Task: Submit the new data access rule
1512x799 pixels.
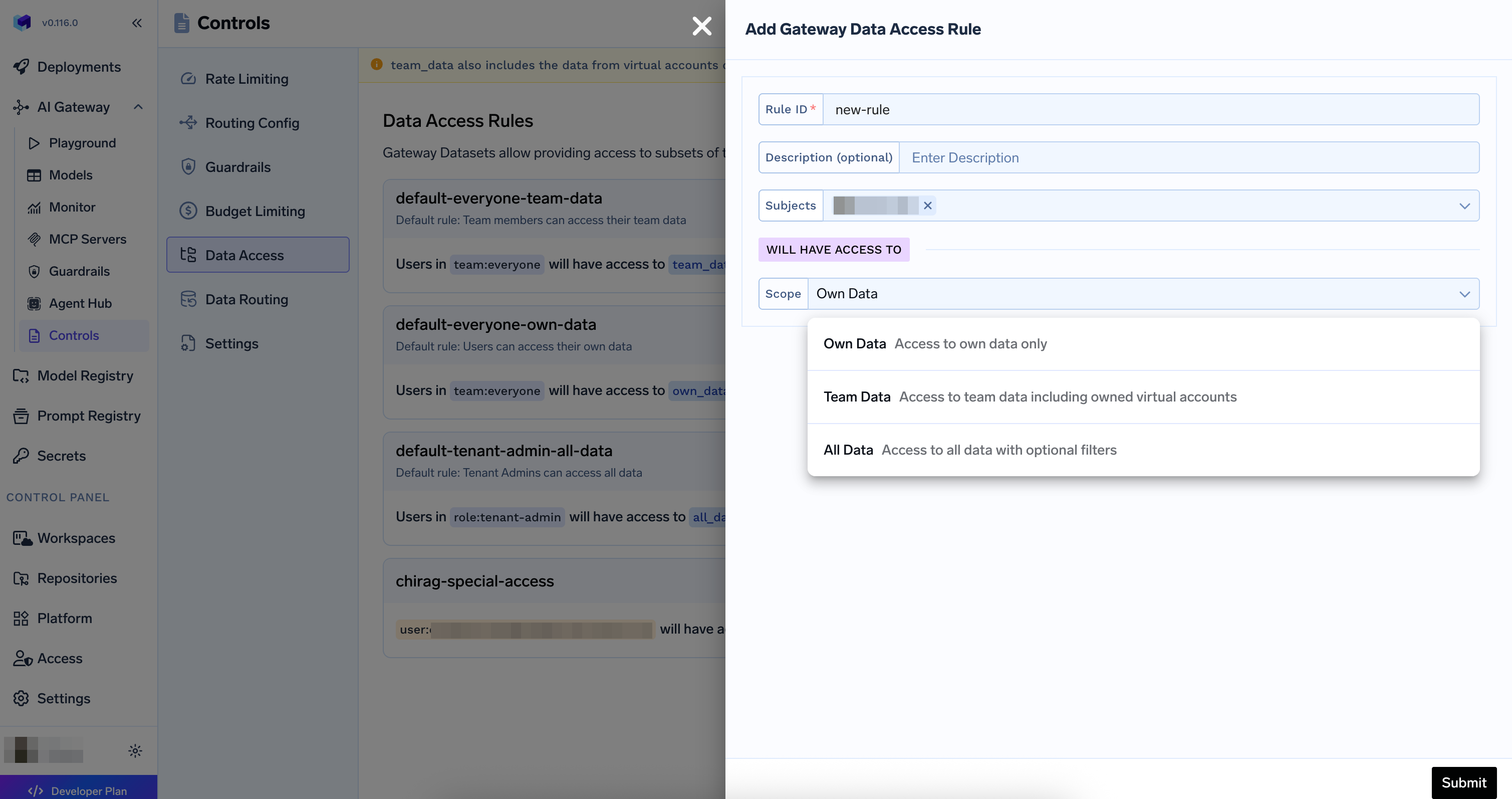Action: tap(1463, 782)
